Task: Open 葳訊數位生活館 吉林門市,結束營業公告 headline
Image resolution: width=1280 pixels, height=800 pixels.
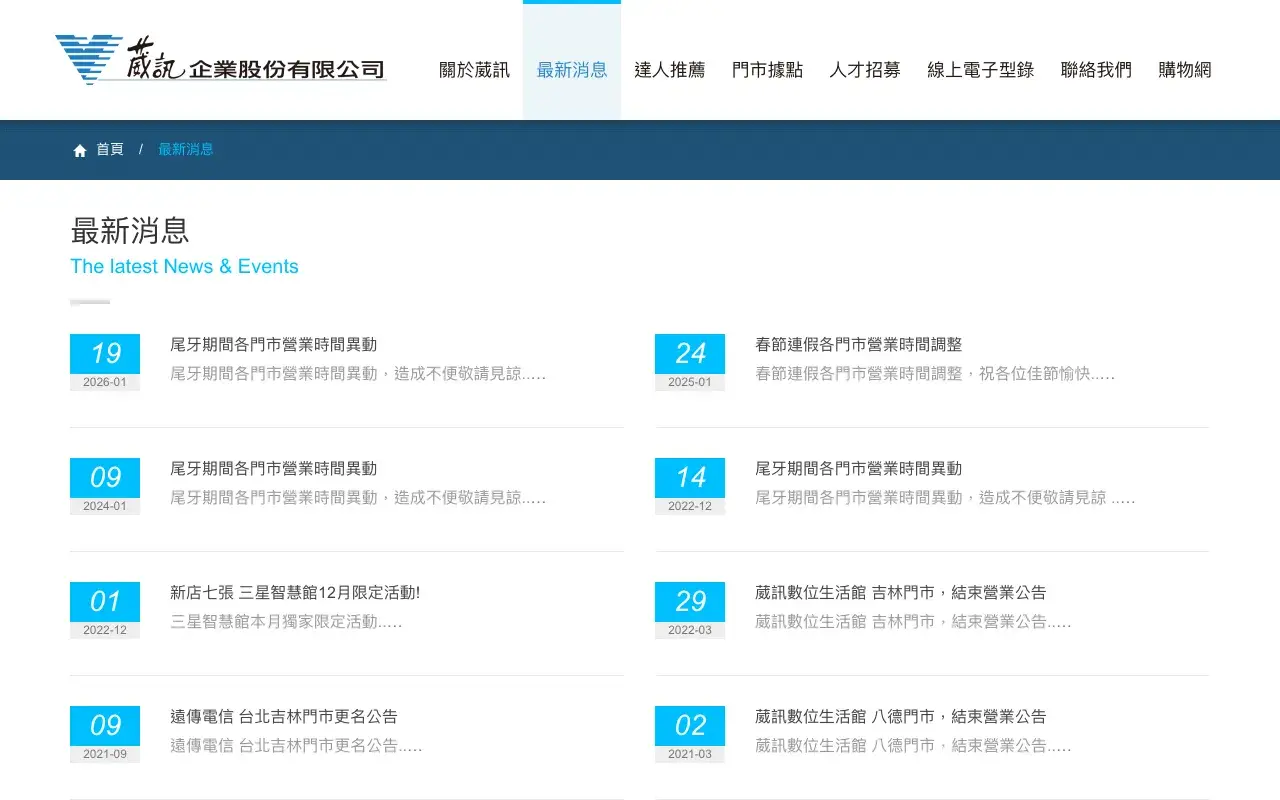Action: coord(901,593)
